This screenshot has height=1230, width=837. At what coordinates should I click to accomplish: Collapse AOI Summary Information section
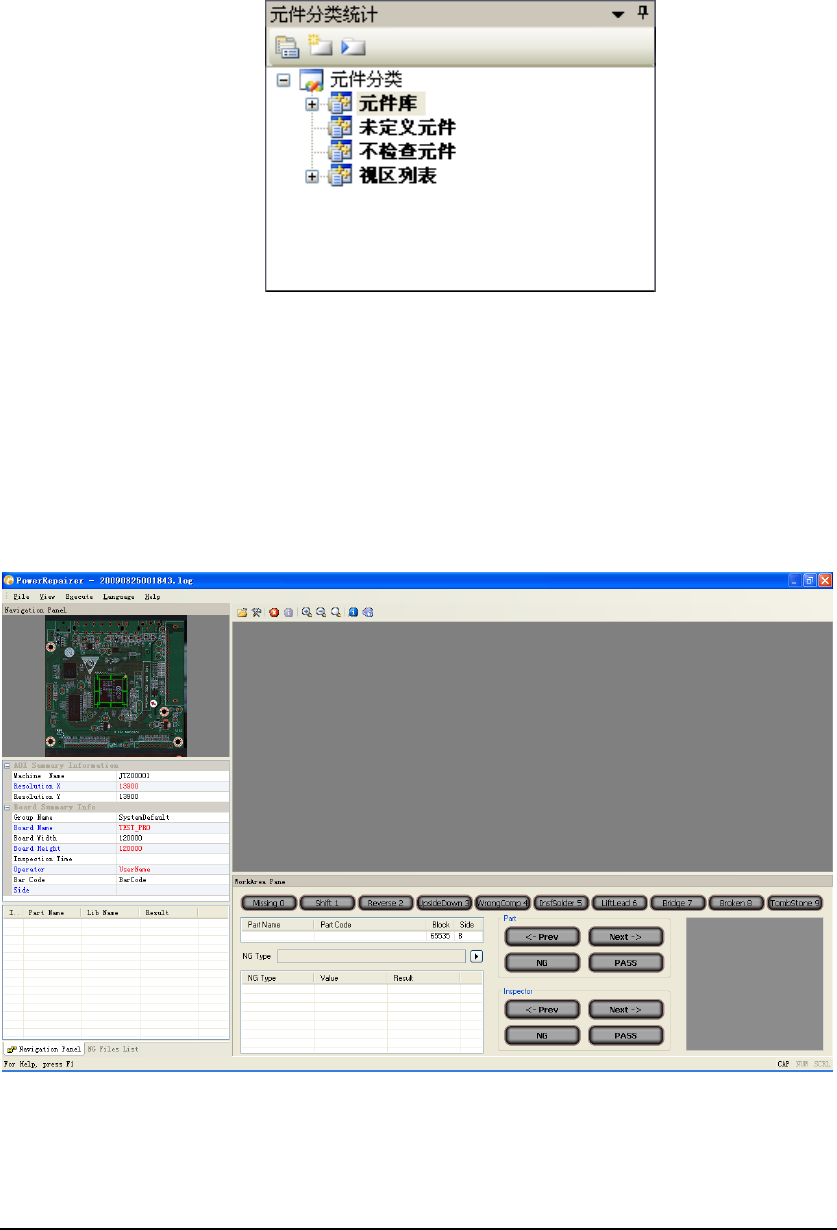pyautogui.click(x=7, y=764)
